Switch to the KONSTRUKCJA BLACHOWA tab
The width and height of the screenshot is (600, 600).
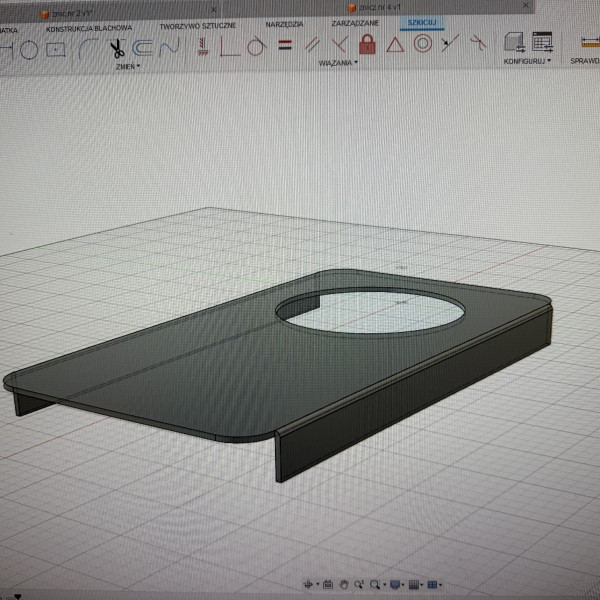coord(89,28)
